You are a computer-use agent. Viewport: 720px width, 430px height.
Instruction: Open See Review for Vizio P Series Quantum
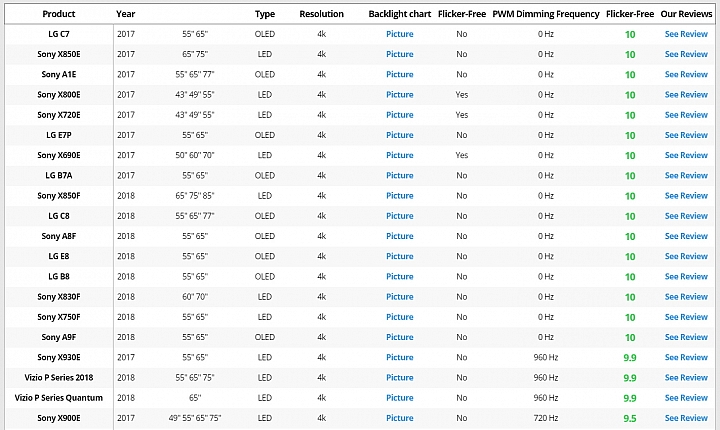pos(686,398)
